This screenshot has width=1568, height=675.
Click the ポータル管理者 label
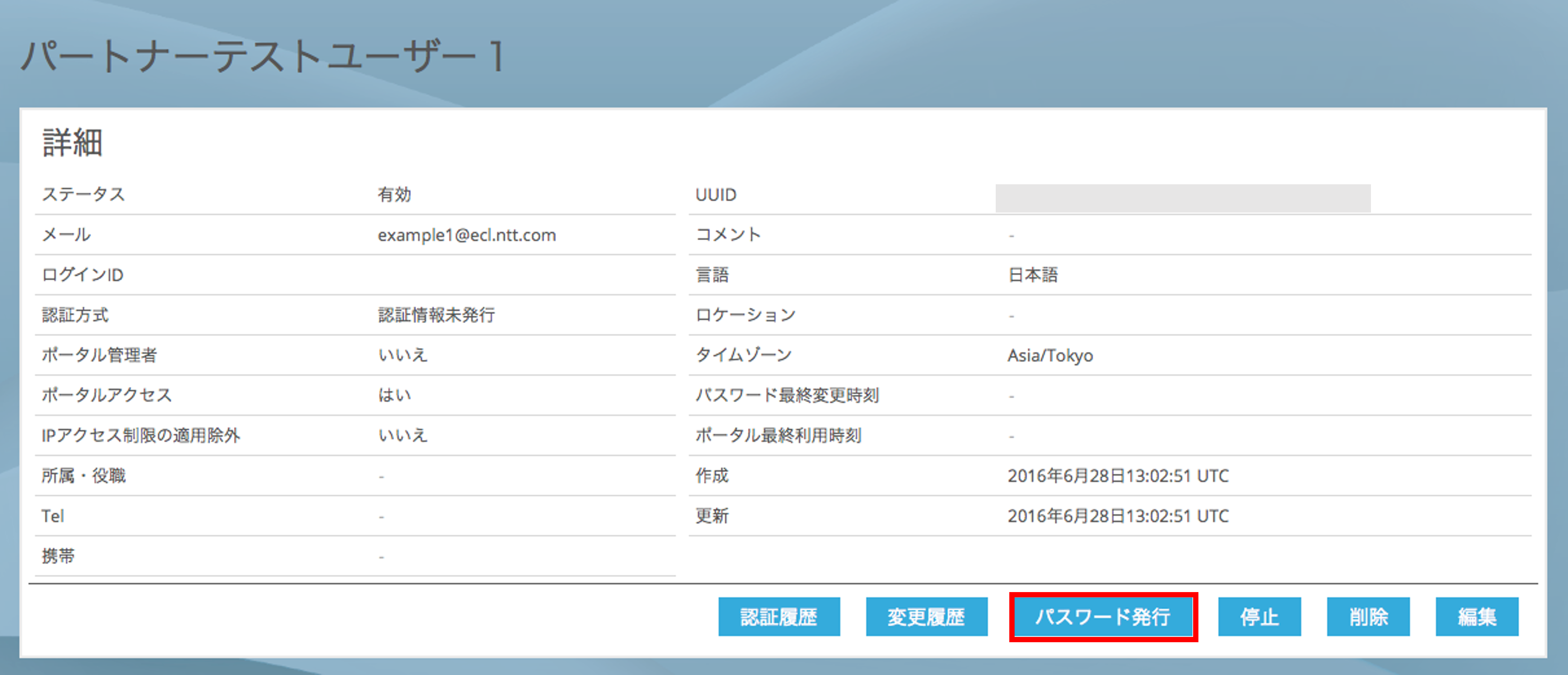click(99, 355)
